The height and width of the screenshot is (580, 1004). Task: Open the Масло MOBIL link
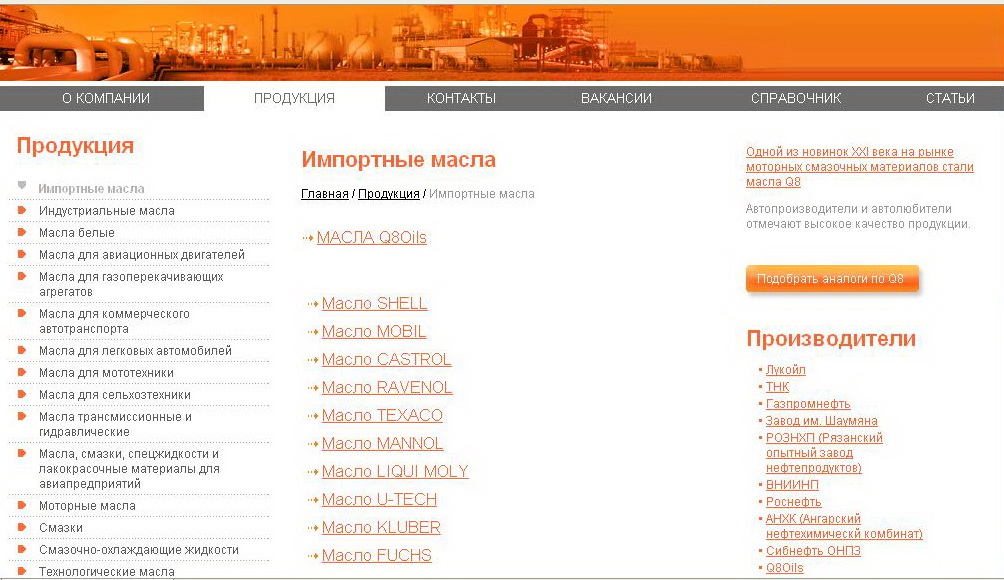[x=373, y=332]
